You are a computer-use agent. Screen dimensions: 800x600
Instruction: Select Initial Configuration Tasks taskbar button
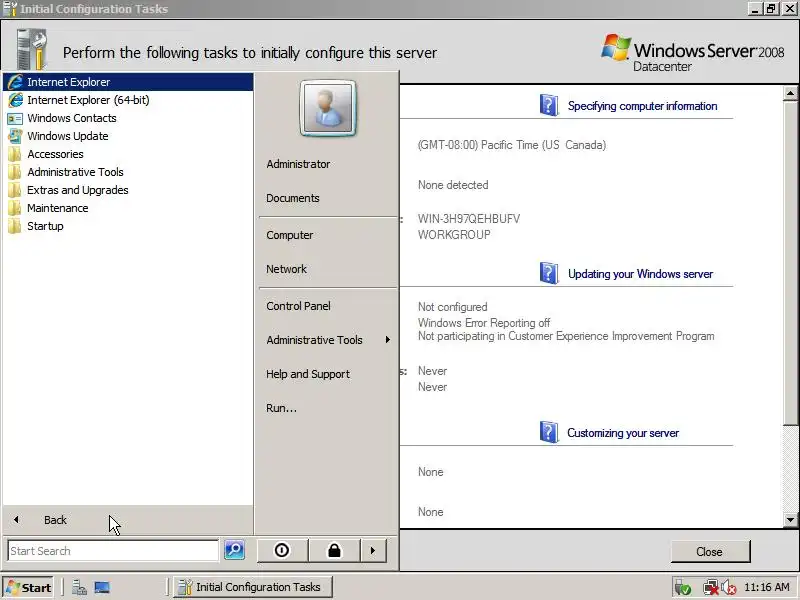(253, 587)
